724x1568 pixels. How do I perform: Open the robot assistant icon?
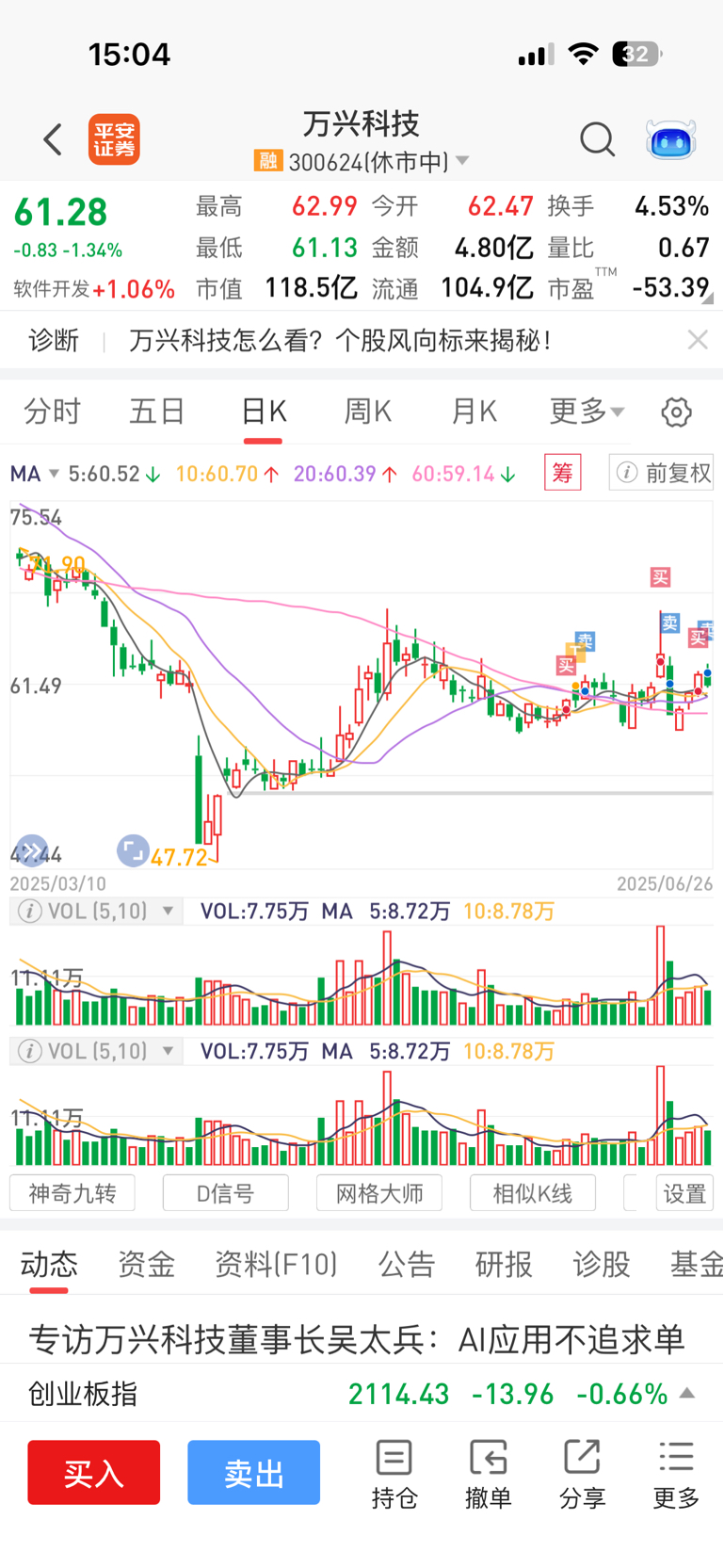coord(670,139)
